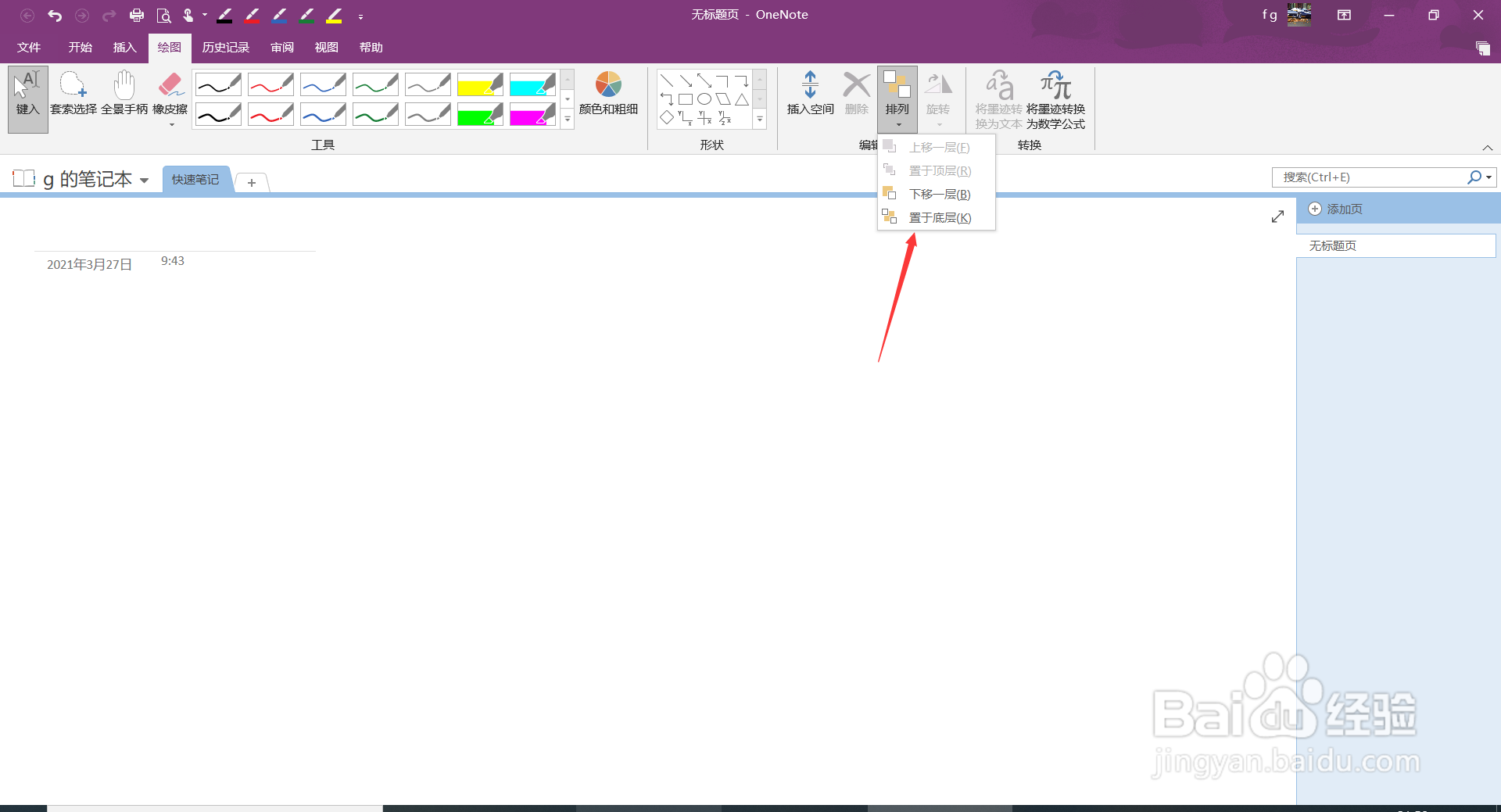Select the rectangle shape in shapes gallery
This screenshot has width=1501, height=812.
click(x=686, y=99)
